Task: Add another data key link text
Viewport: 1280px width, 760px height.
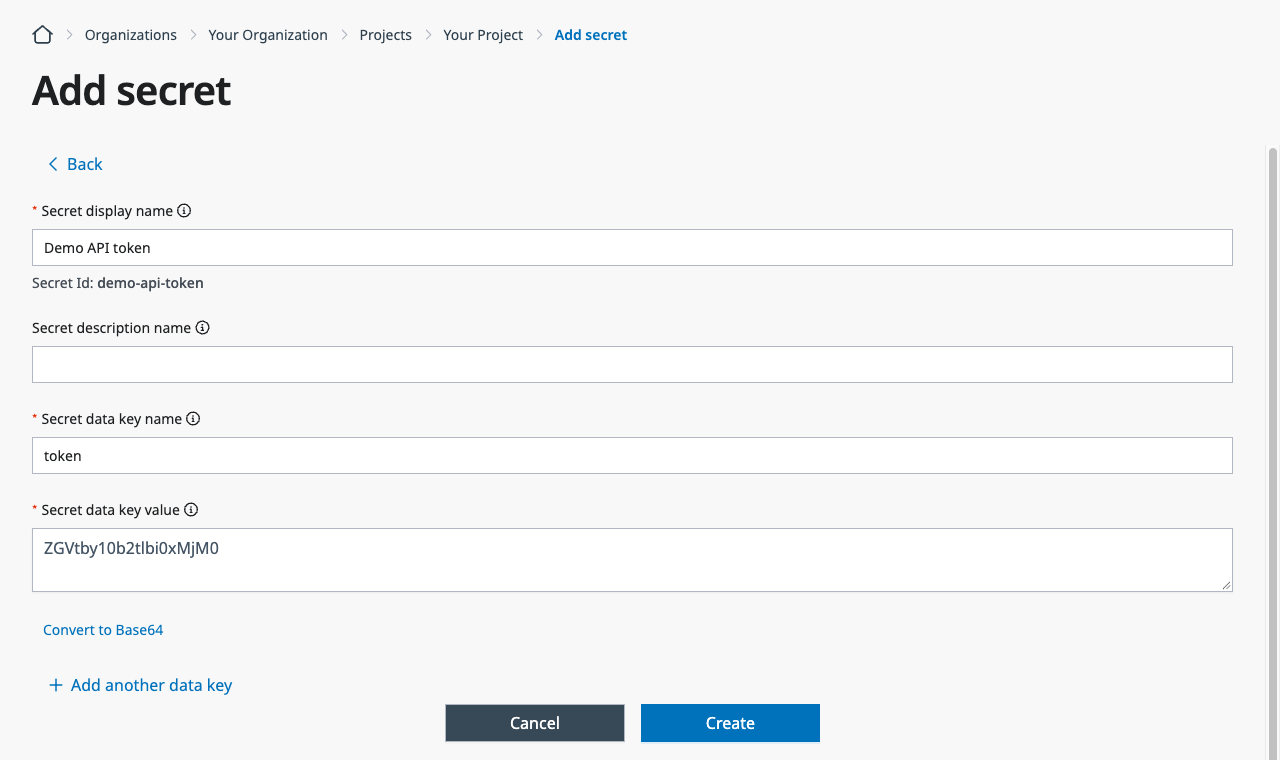Action: tap(152, 685)
